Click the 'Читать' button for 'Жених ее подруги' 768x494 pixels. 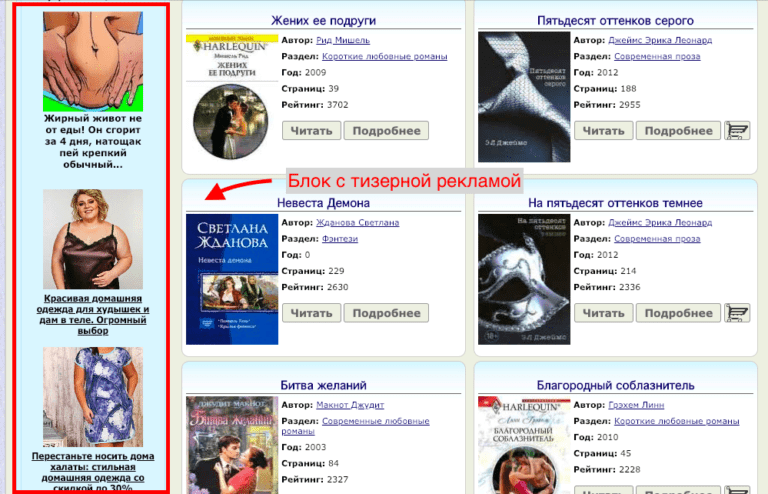pos(312,131)
